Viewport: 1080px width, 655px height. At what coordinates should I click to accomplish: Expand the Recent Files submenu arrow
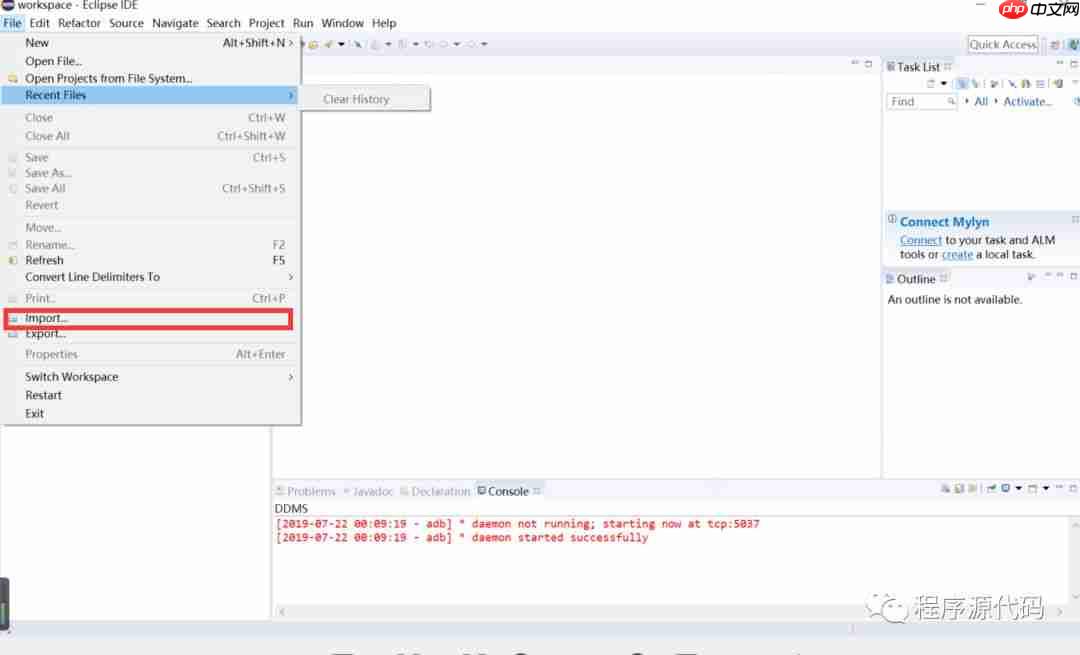(291, 95)
